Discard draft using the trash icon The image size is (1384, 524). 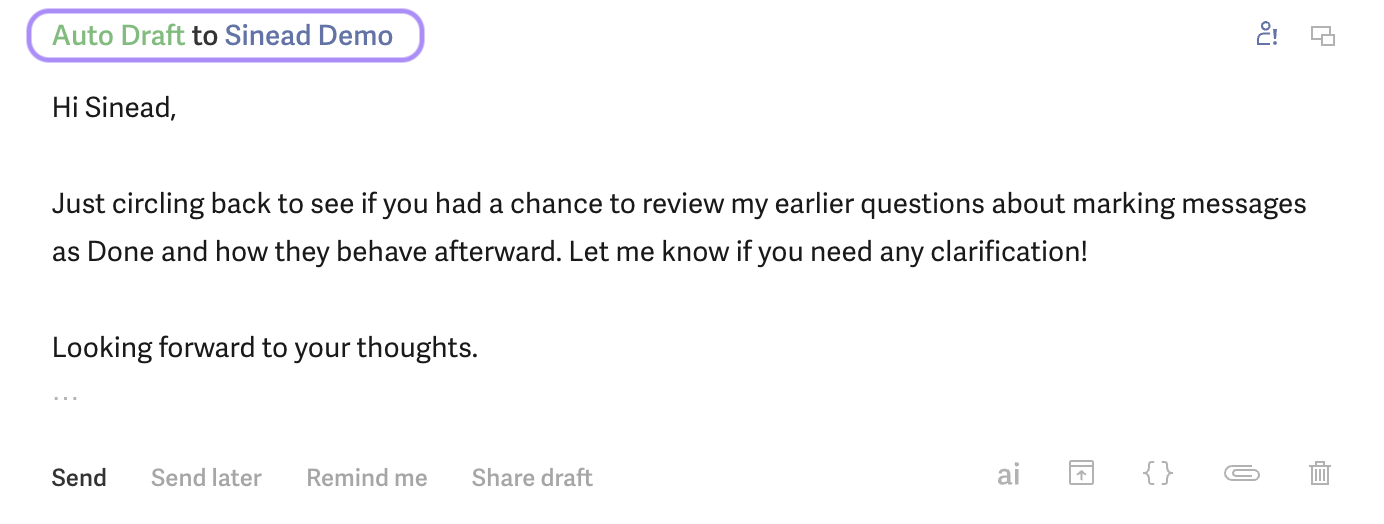1320,473
